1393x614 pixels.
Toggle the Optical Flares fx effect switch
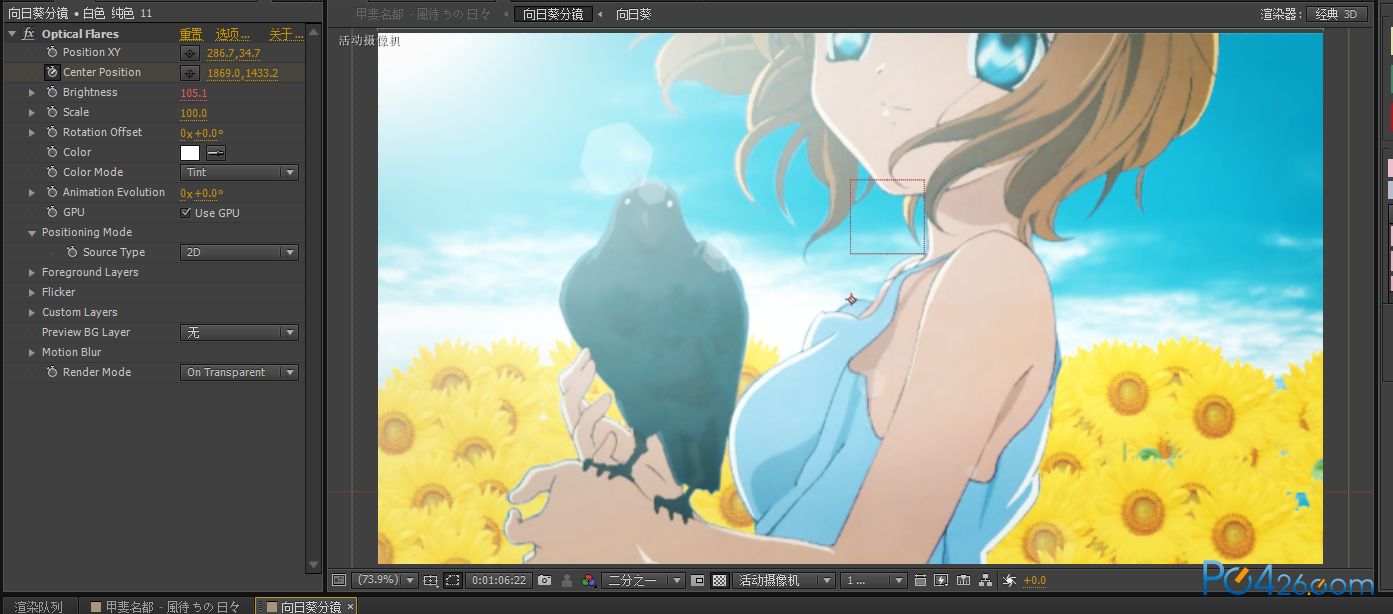pos(28,34)
